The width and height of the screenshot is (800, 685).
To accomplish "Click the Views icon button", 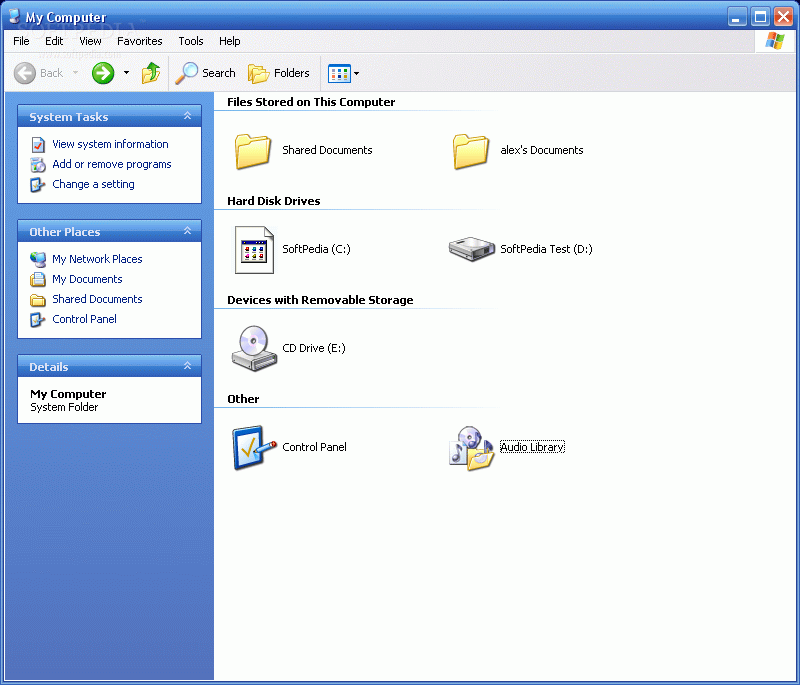I will click(x=339, y=73).
